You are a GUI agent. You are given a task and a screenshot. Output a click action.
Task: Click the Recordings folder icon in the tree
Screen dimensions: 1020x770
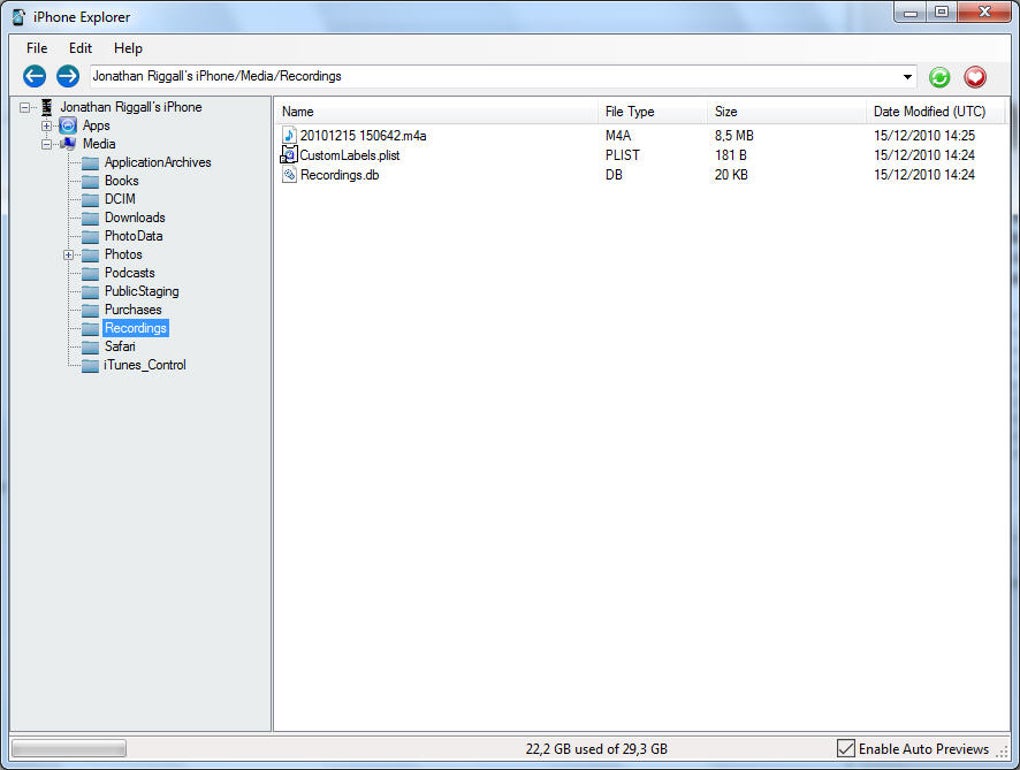click(x=90, y=328)
